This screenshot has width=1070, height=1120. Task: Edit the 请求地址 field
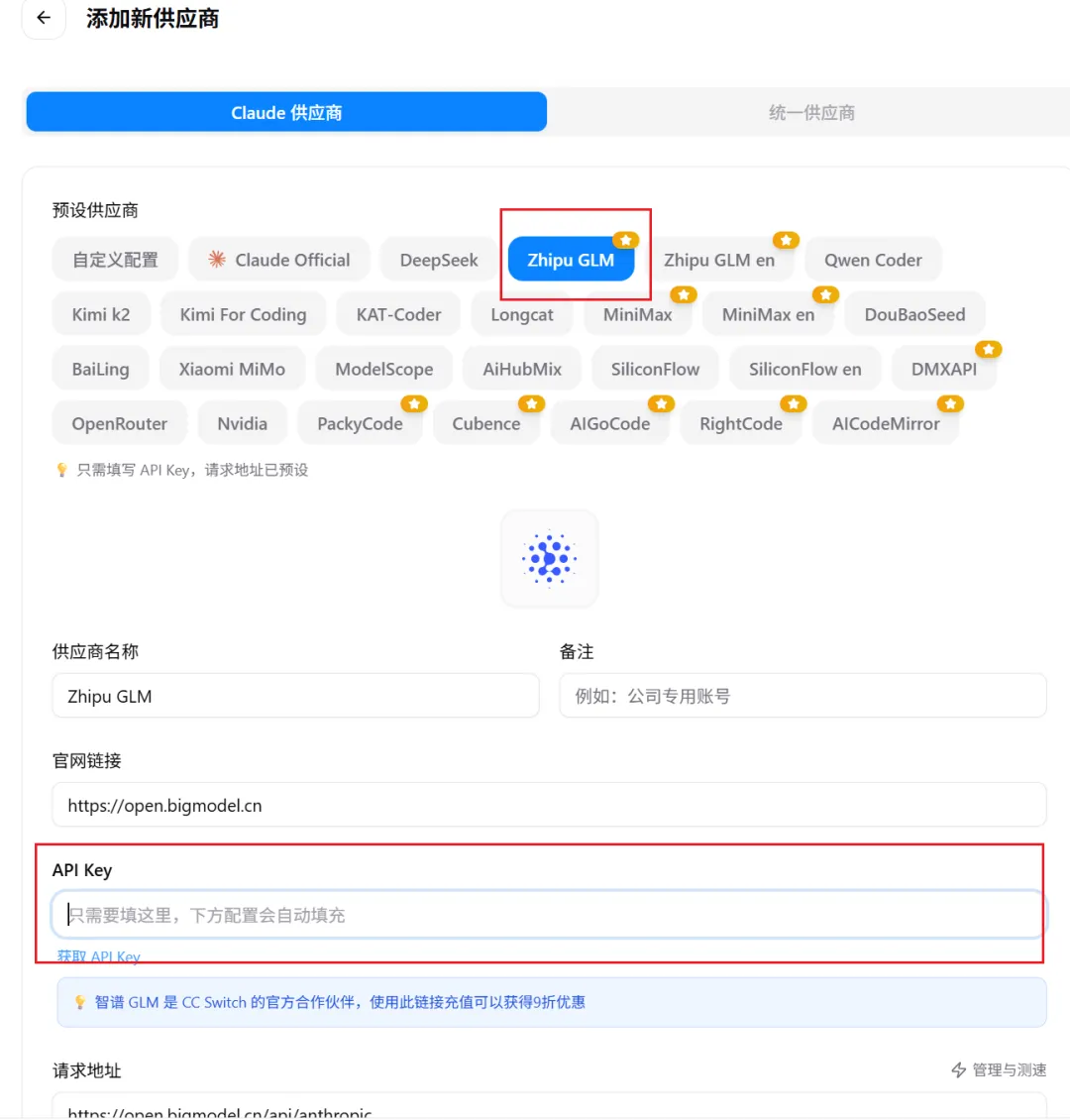tap(550, 1106)
